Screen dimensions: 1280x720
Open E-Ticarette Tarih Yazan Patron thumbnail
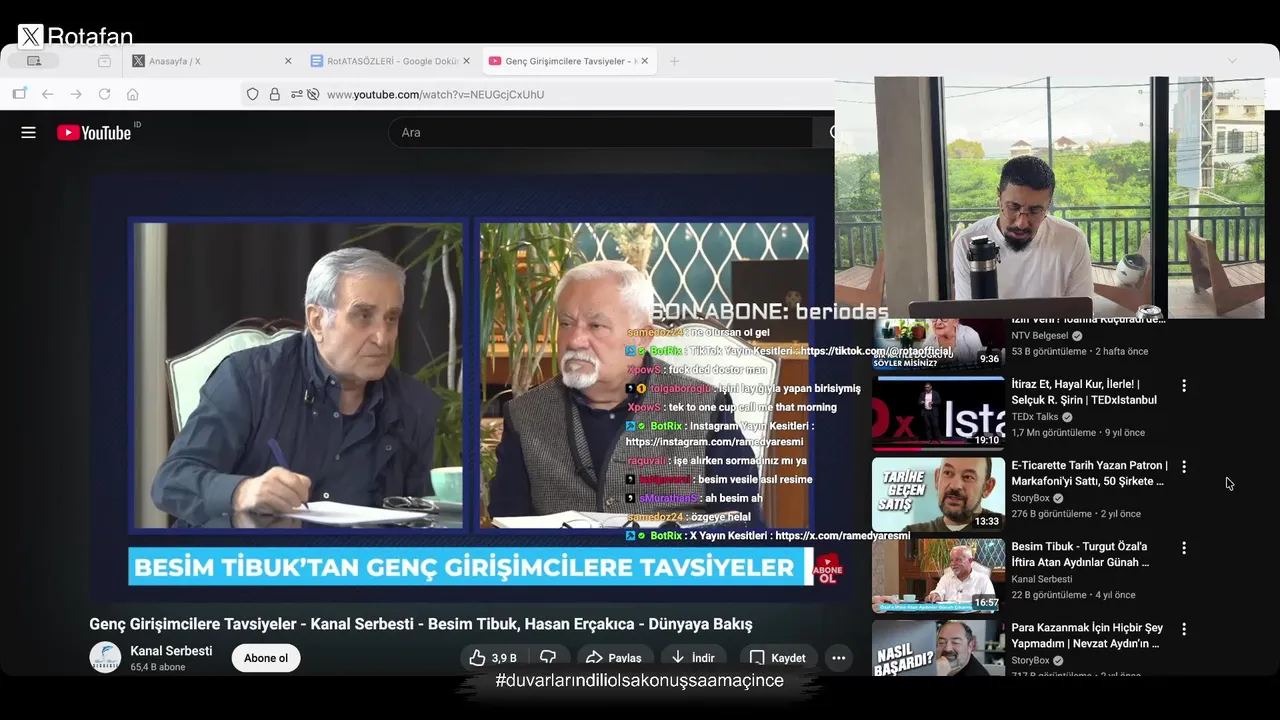click(938, 494)
